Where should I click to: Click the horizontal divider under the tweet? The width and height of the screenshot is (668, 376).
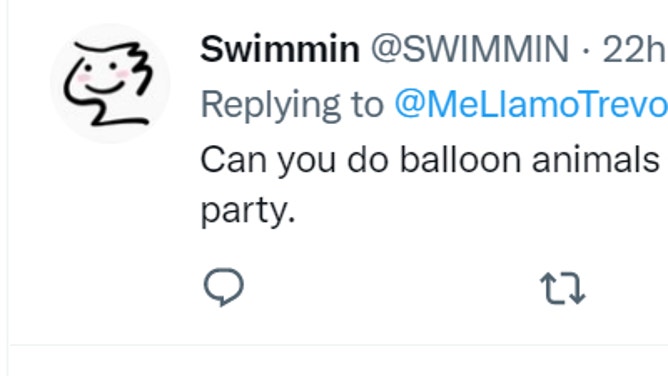pyautogui.click(x=338, y=344)
